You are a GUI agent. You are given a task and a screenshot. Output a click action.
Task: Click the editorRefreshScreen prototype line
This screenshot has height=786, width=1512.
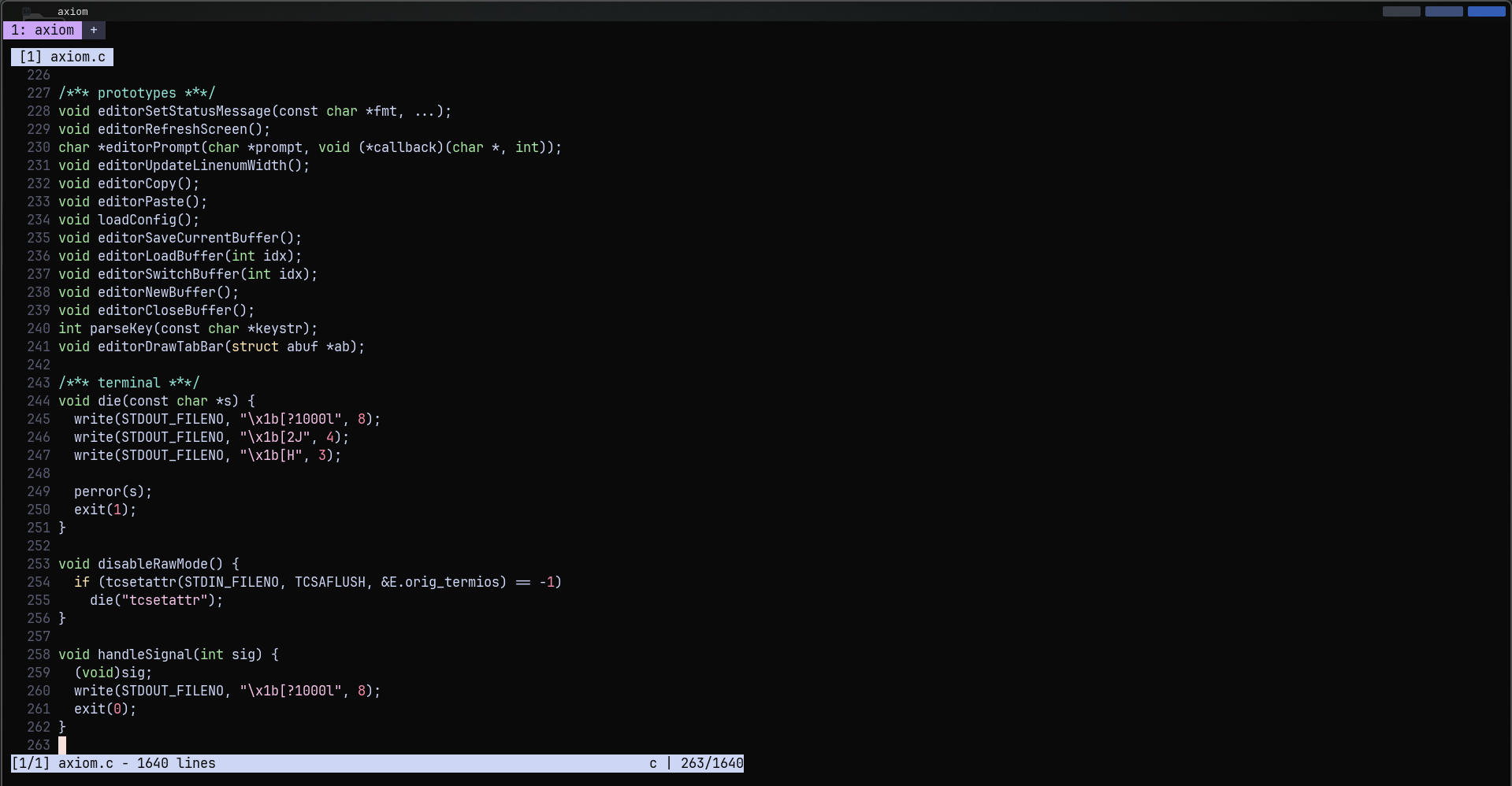click(164, 129)
